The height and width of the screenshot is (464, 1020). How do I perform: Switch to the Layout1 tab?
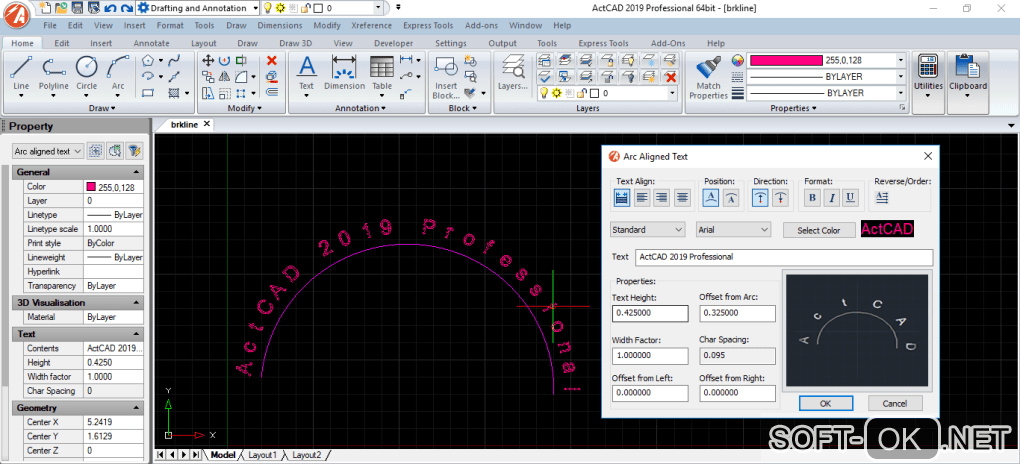pos(263,455)
